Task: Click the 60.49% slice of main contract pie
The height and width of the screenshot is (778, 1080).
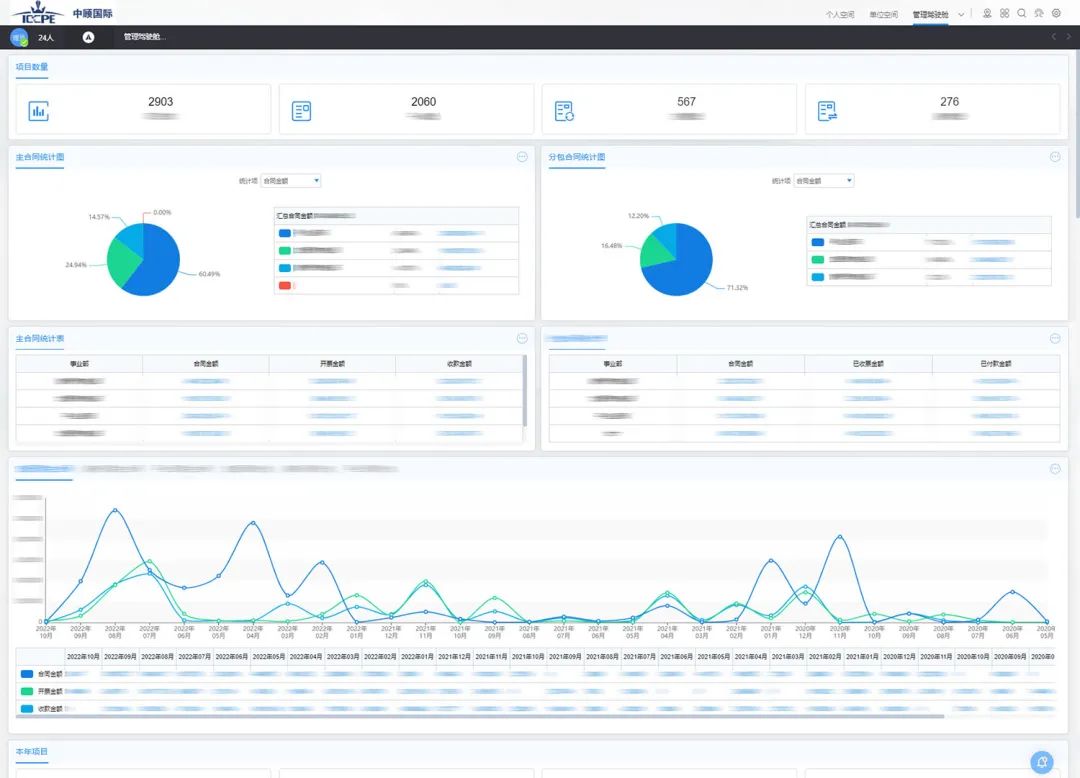Action: tap(158, 265)
